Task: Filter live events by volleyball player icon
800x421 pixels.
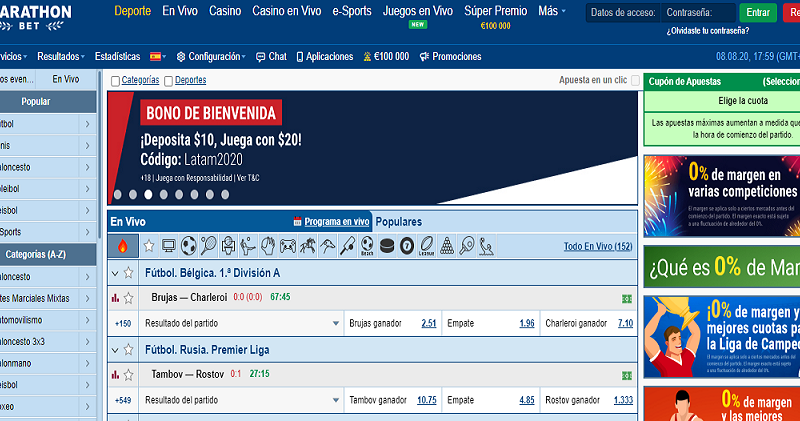Action: [x=248, y=246]
